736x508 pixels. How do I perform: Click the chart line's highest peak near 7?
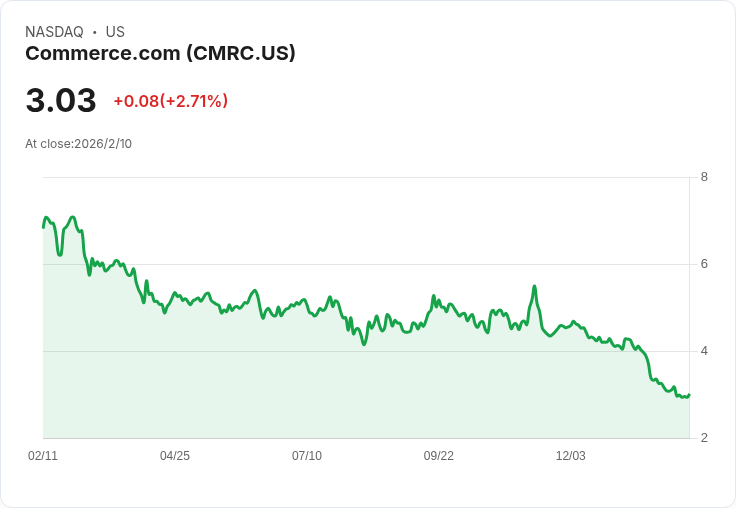(x=72, y=217)
